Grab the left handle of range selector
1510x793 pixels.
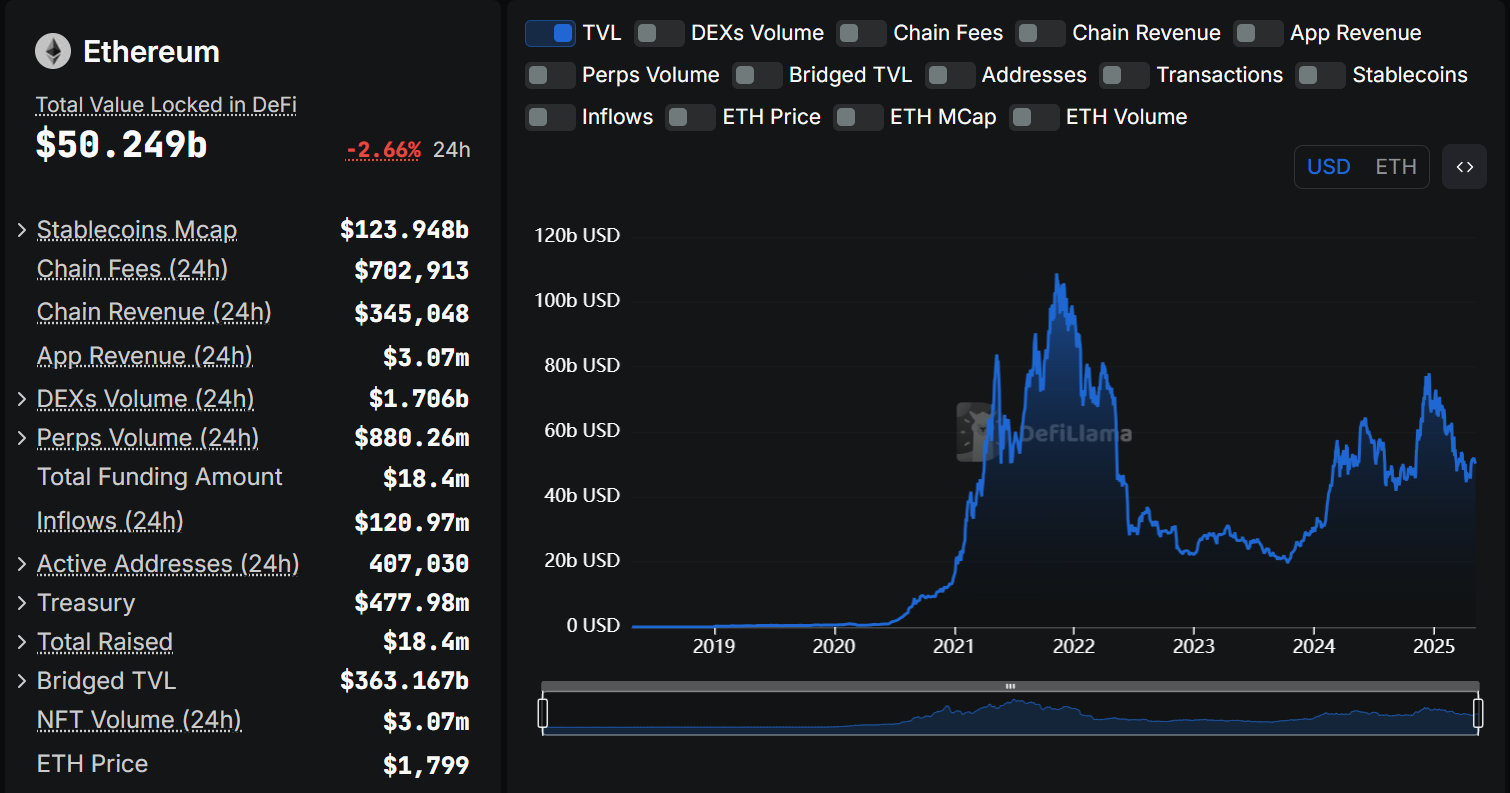tap(543, 714)
